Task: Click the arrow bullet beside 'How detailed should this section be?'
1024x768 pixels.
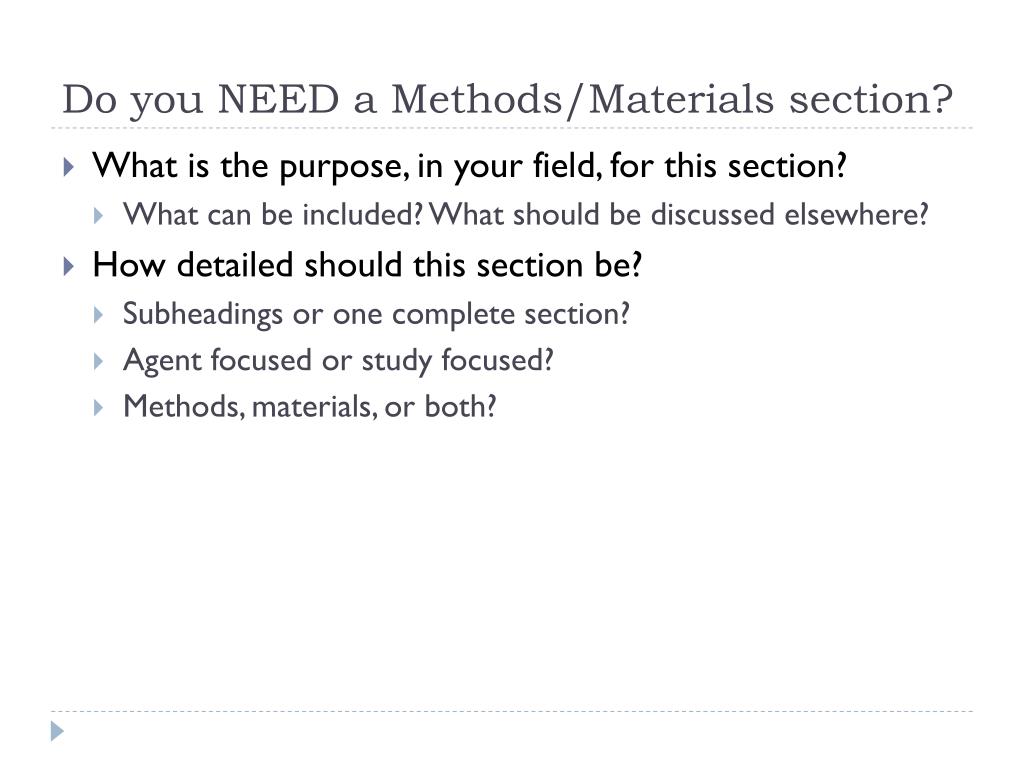Action: pyautogui.click(x=69, y=266)
